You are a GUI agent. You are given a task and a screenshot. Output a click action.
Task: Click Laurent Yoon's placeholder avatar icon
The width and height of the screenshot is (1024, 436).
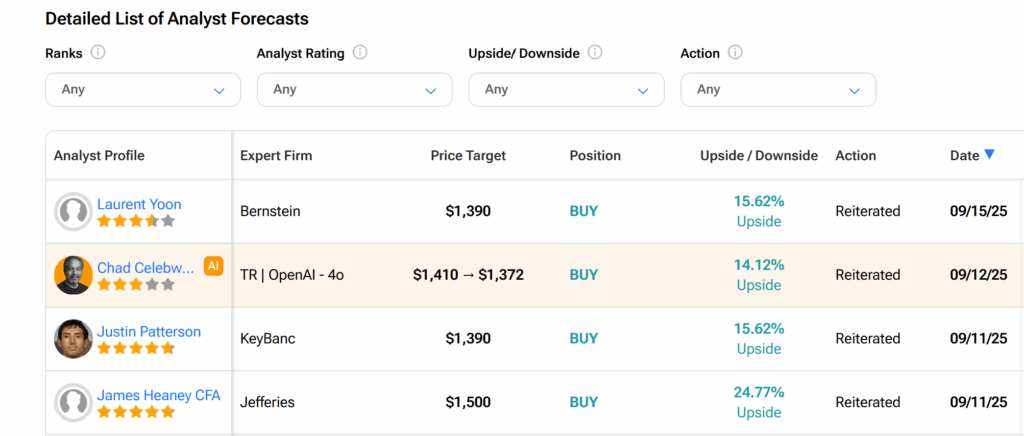pos(73,212)
